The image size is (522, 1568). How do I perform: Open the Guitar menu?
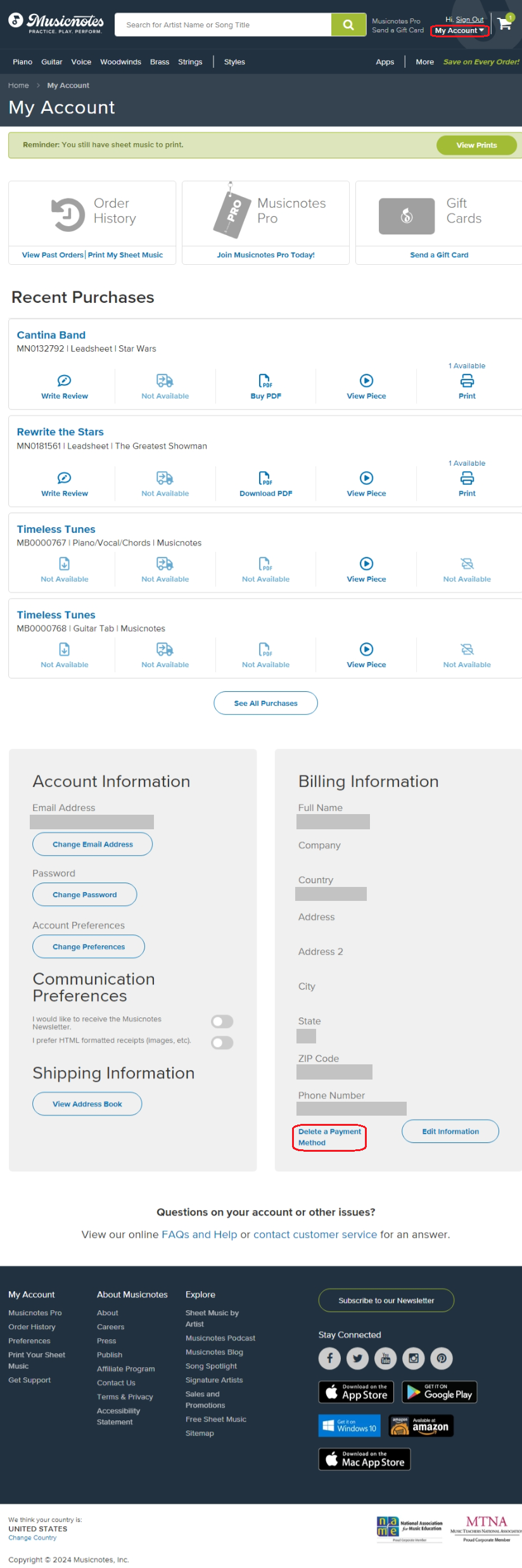point(52,62)
